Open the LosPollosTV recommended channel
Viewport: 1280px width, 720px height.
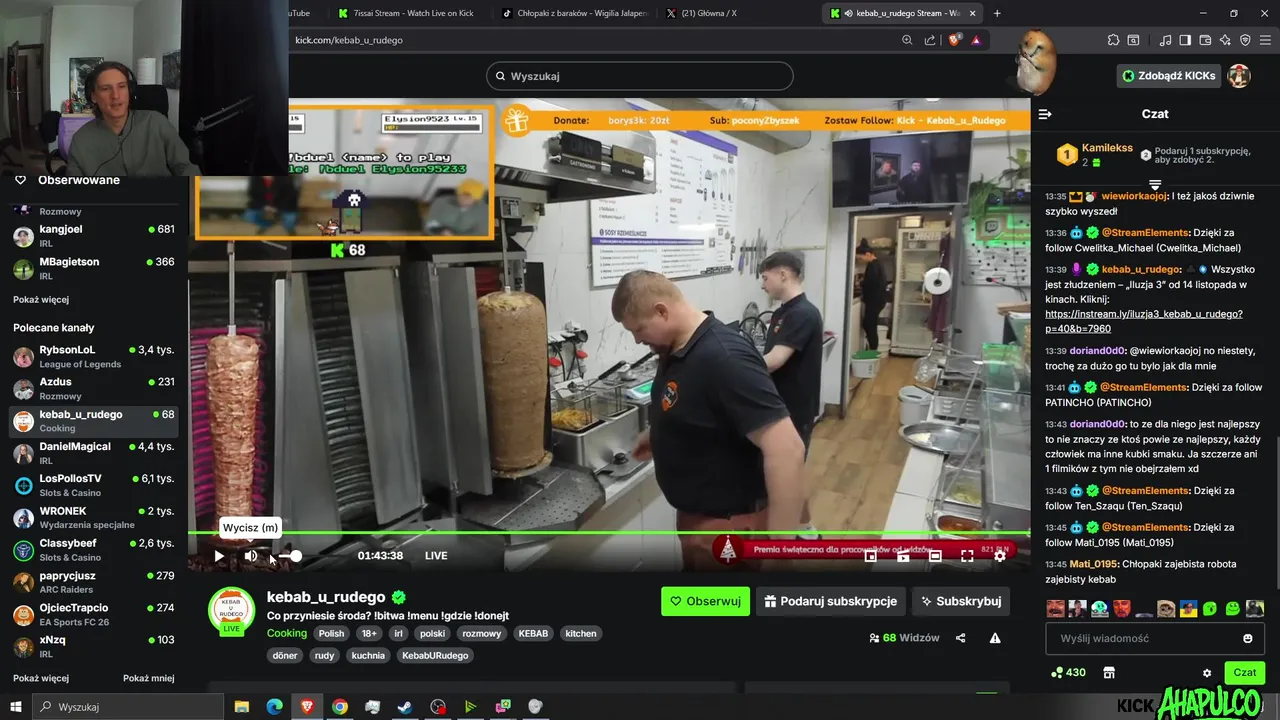pos(94,485)
